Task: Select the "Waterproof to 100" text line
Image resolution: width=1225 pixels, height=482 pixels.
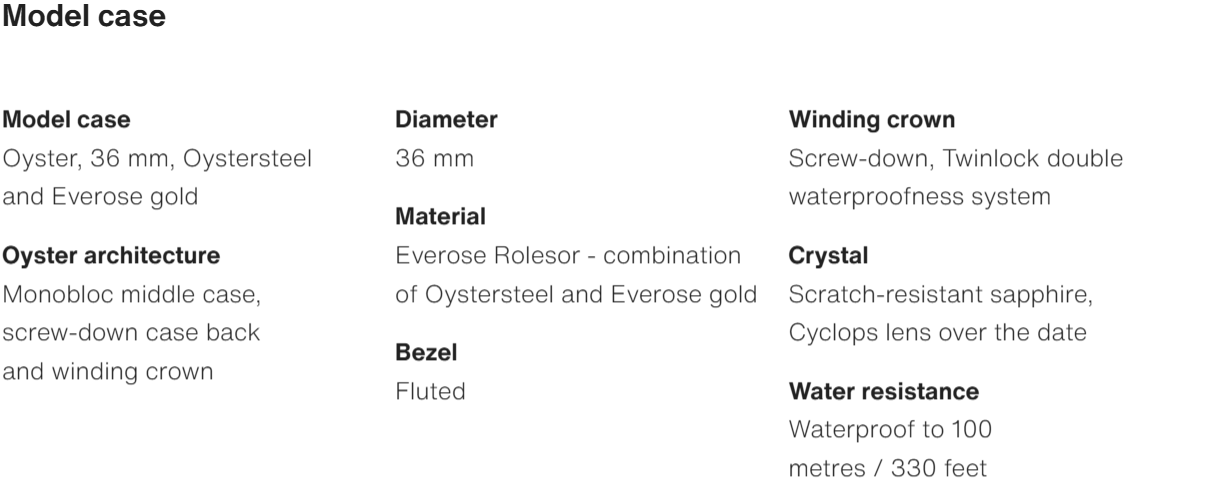Action: (890, 430)
